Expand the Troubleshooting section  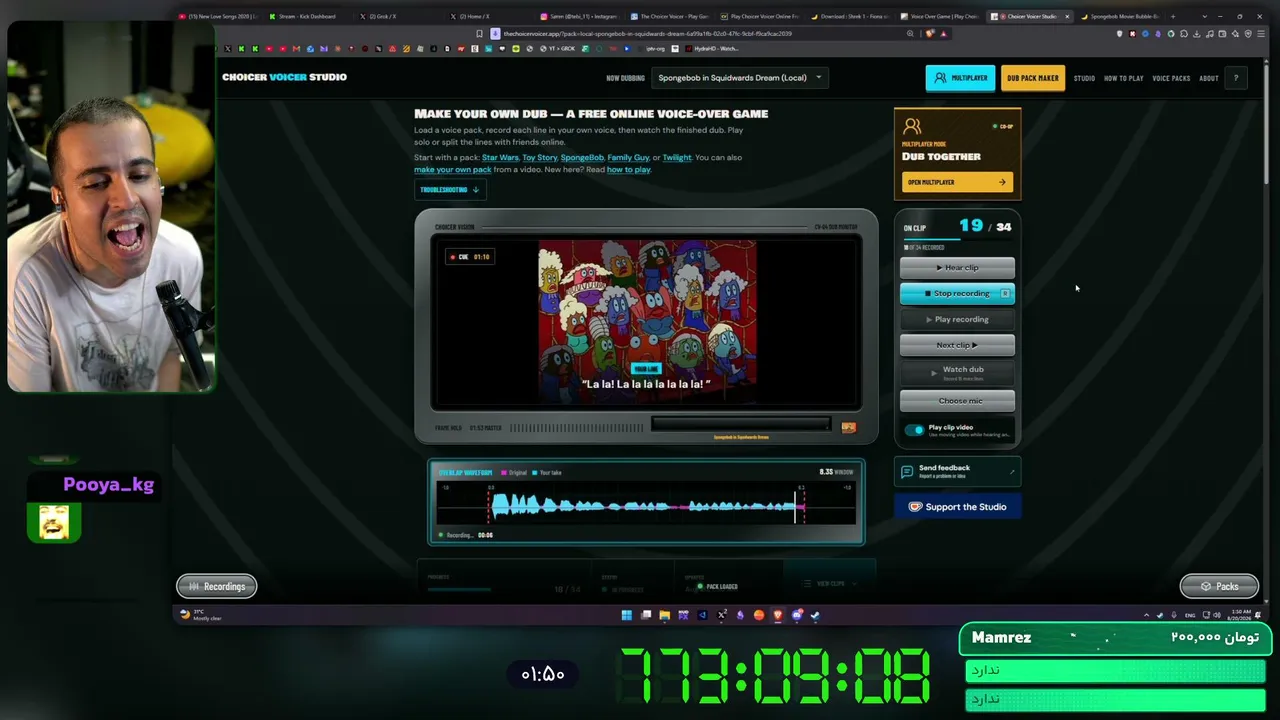449,189
